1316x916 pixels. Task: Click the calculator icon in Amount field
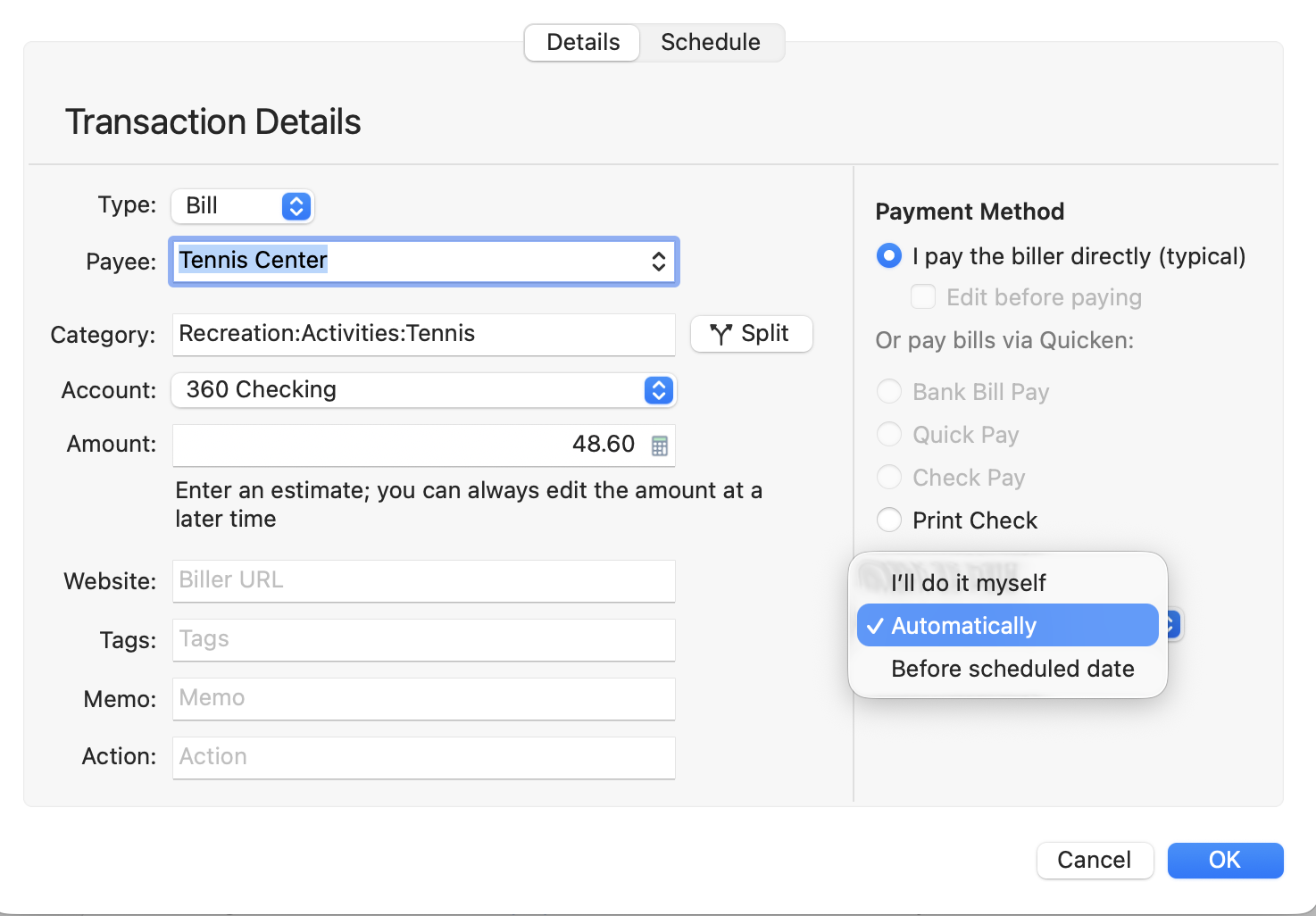pyautogui.click(x=659, y=446)
